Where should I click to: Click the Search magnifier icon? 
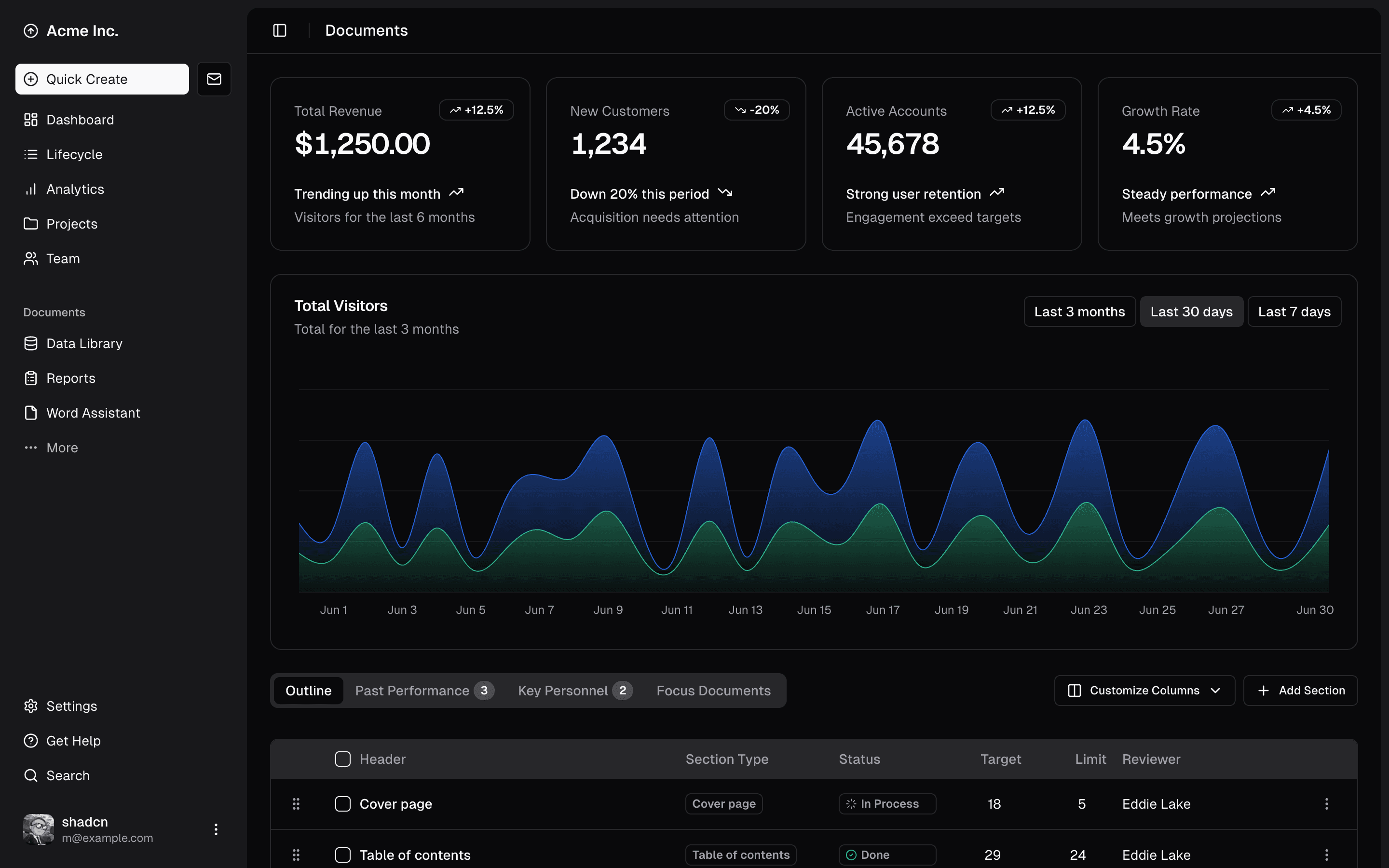click(x=31, y=775)
